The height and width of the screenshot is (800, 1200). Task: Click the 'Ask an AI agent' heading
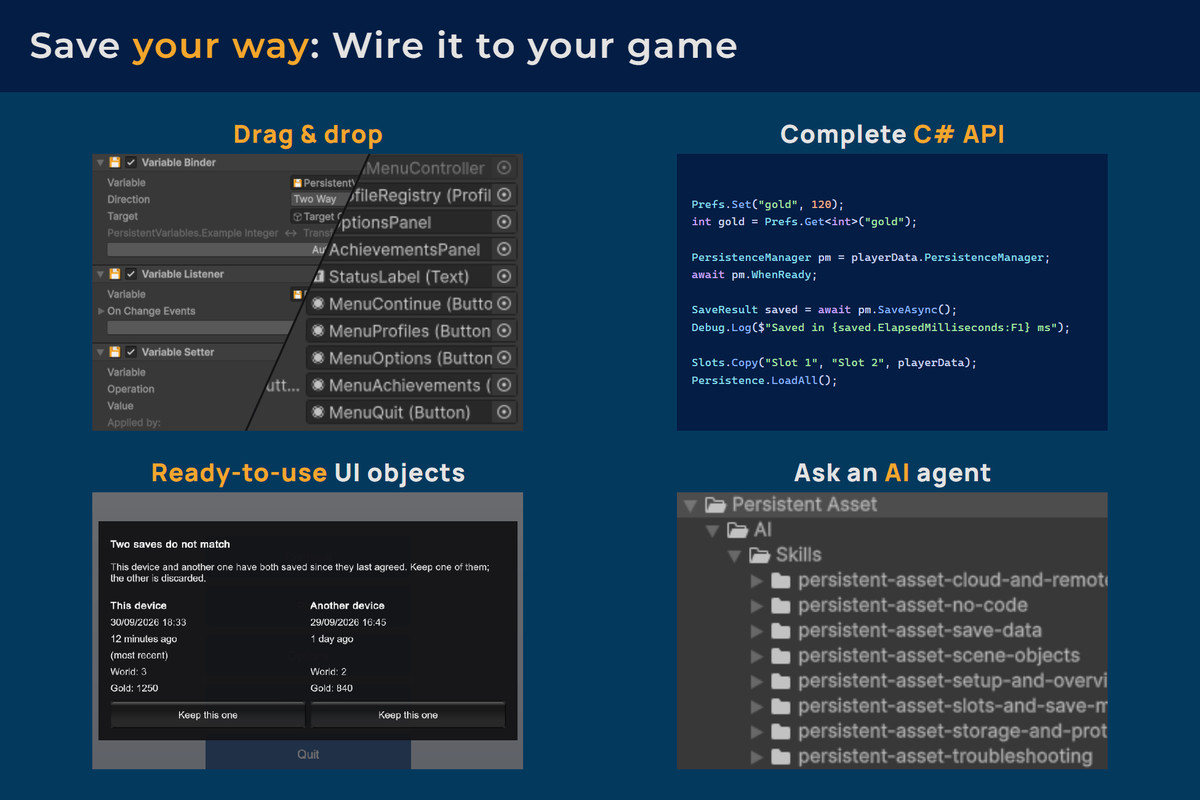click(x=892, y=472)
